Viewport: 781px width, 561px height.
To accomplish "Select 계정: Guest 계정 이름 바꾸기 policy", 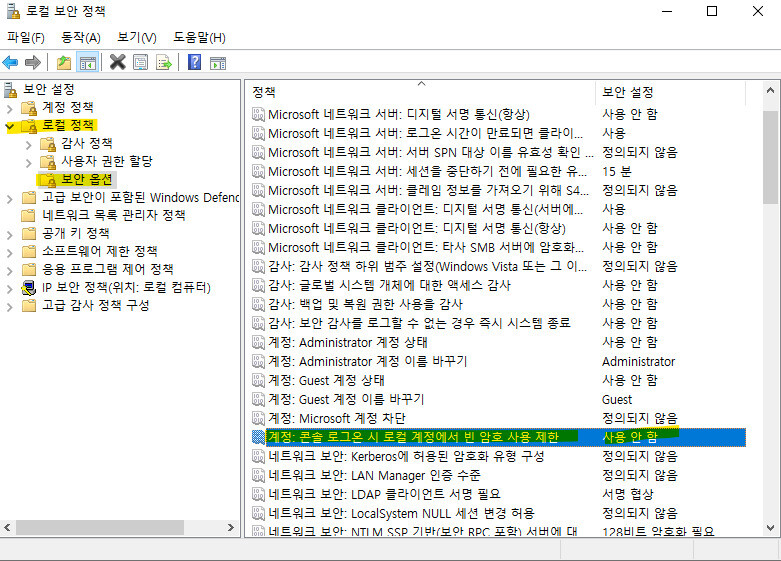I will click(346, 400).
